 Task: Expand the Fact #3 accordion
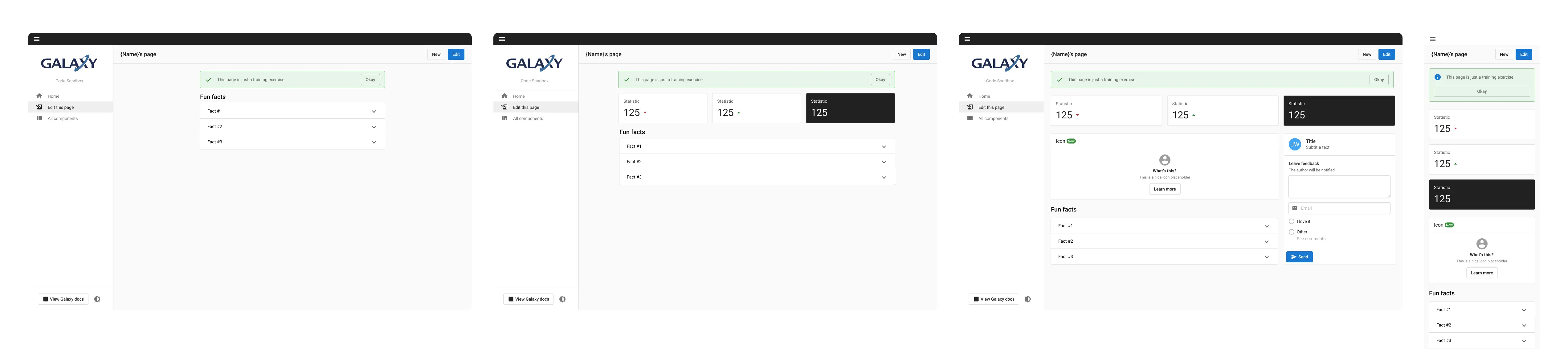[1164, 257]
